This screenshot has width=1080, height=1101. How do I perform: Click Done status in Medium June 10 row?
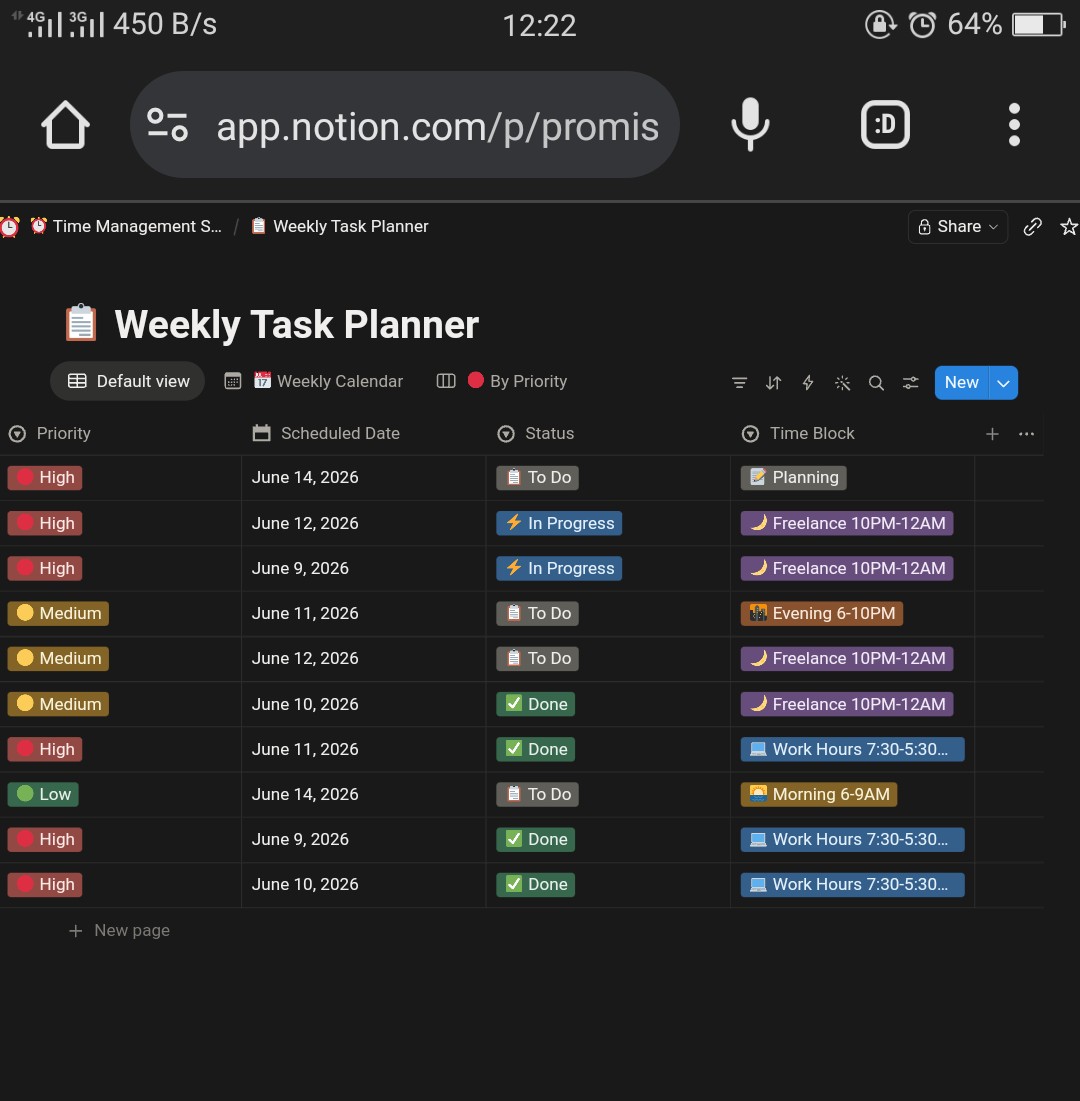(536, 704)
